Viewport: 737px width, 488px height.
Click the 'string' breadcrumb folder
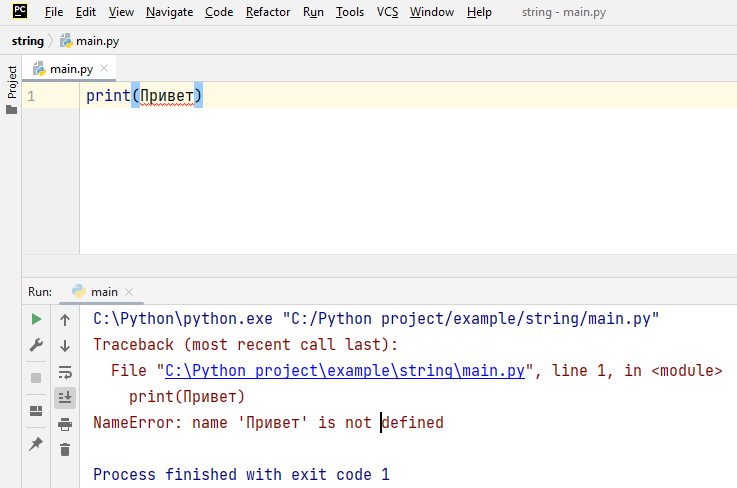tap(27, 41)
